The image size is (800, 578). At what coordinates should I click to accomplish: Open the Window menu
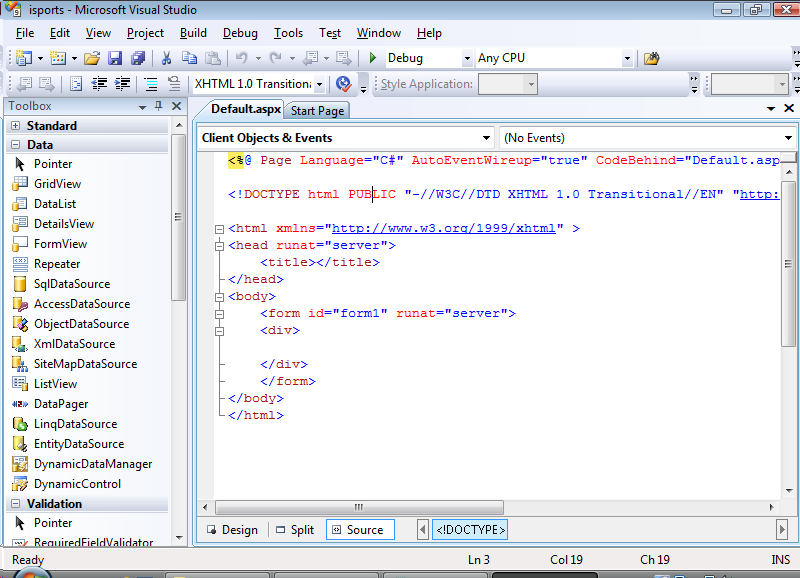379,33
